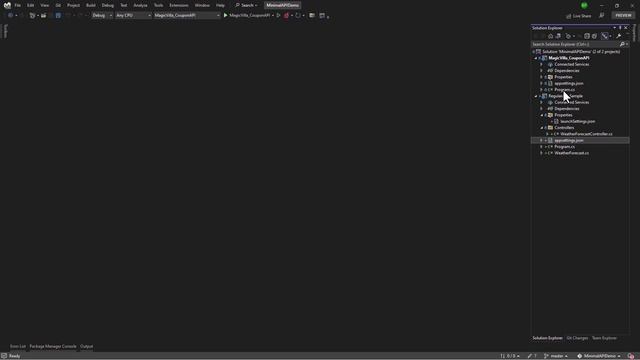Open the Git menu
Viewport: 640px width, 360px height.
pyautogui.click(x=58, y=5)
